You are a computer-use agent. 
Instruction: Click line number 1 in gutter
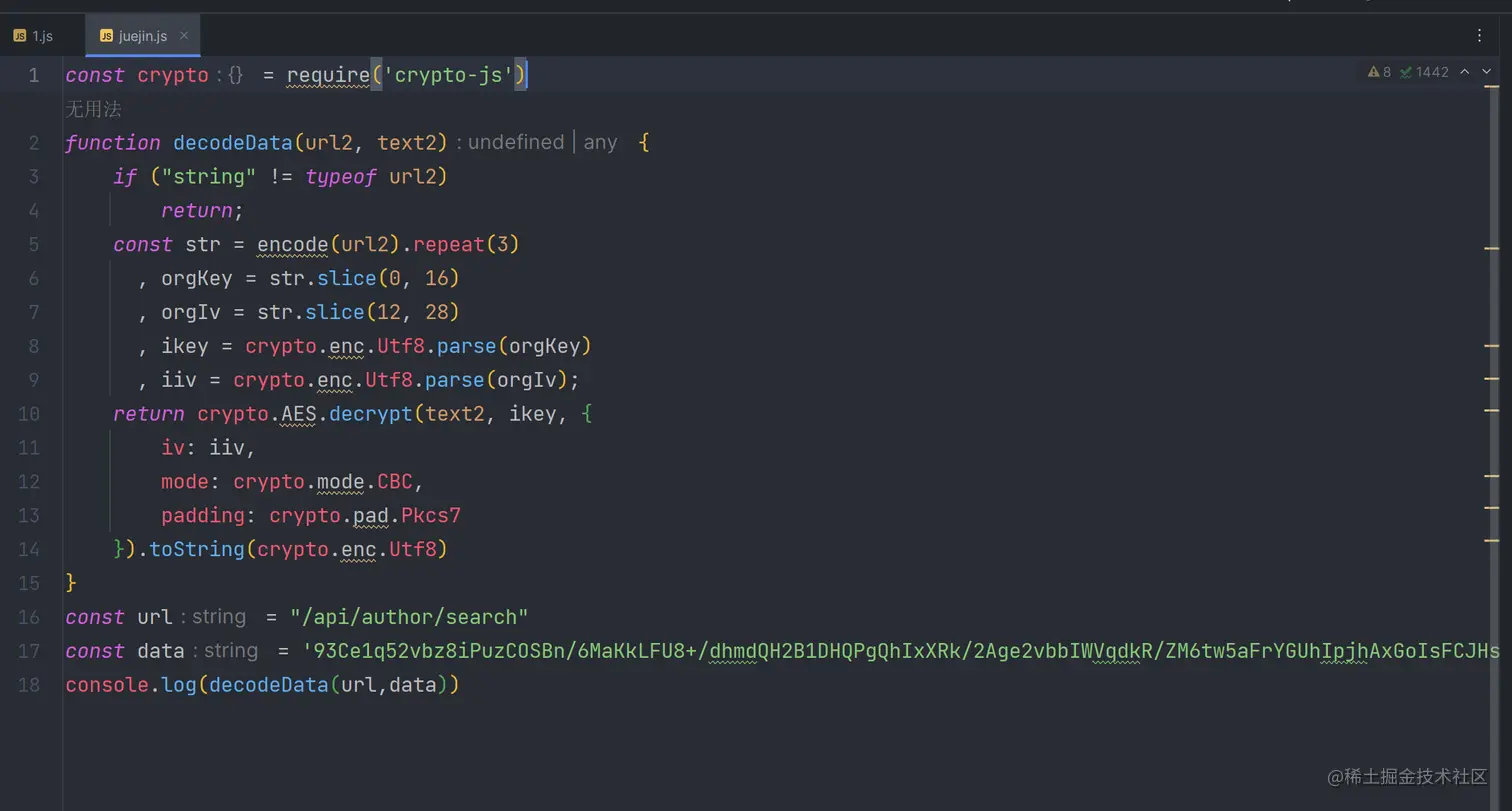[x=34, y=75]
